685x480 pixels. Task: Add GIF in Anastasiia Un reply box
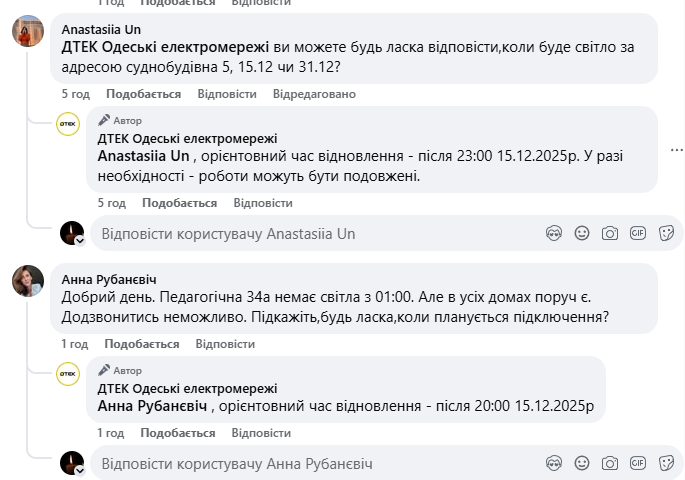pyautogui.click(x=638, y=233)
